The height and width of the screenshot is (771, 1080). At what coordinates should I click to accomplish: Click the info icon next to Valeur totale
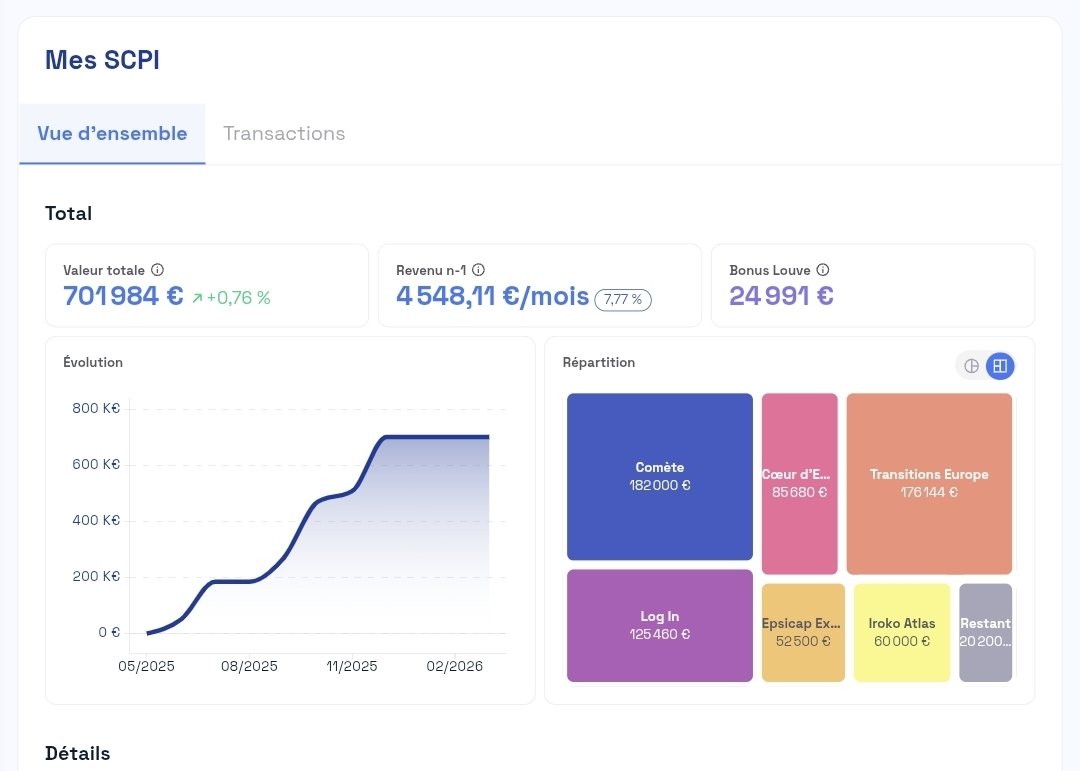(158, 270)
